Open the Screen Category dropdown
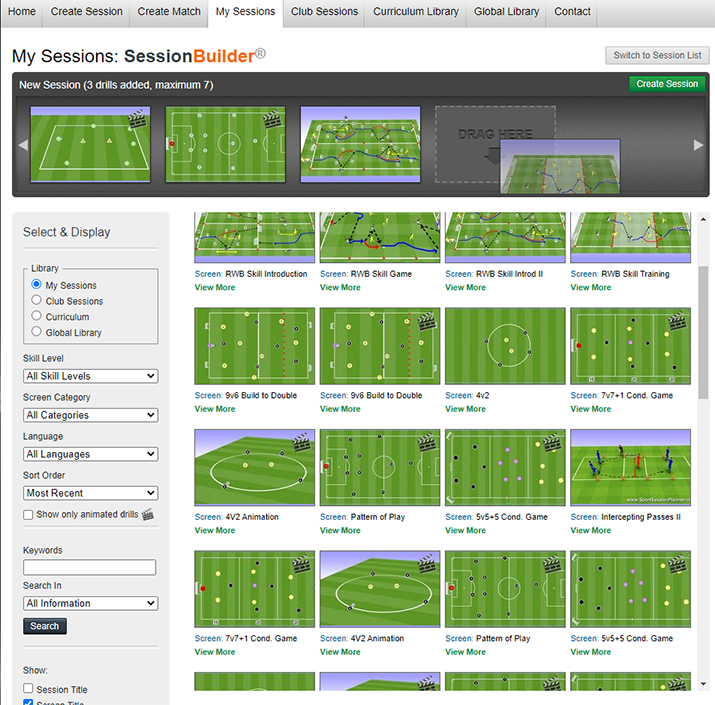715x705 pixels. [x=90, y=415]
